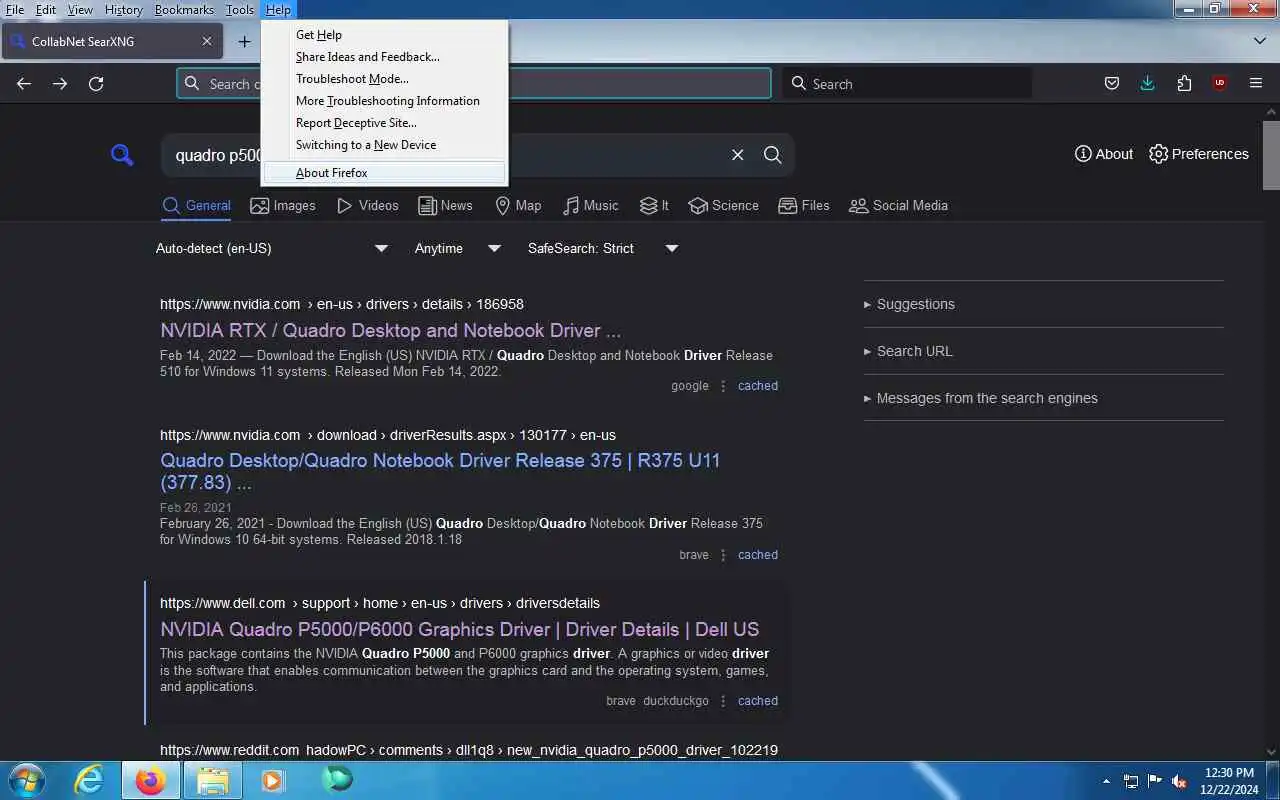The image size is (1280, 800).
Task: Open NVIDIA RTX / Quadro Desktop driver result
Action: (x=390, y=331)
